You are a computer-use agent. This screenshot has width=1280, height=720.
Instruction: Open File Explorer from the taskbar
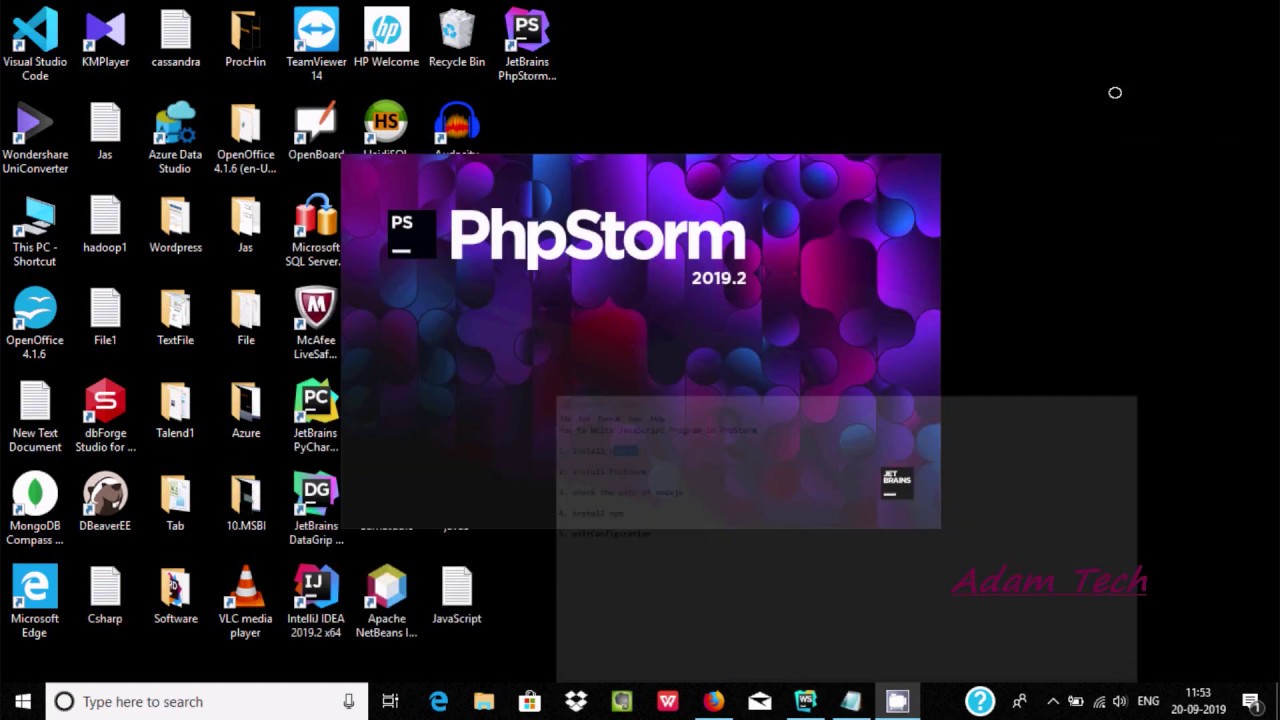pos(484,701)
